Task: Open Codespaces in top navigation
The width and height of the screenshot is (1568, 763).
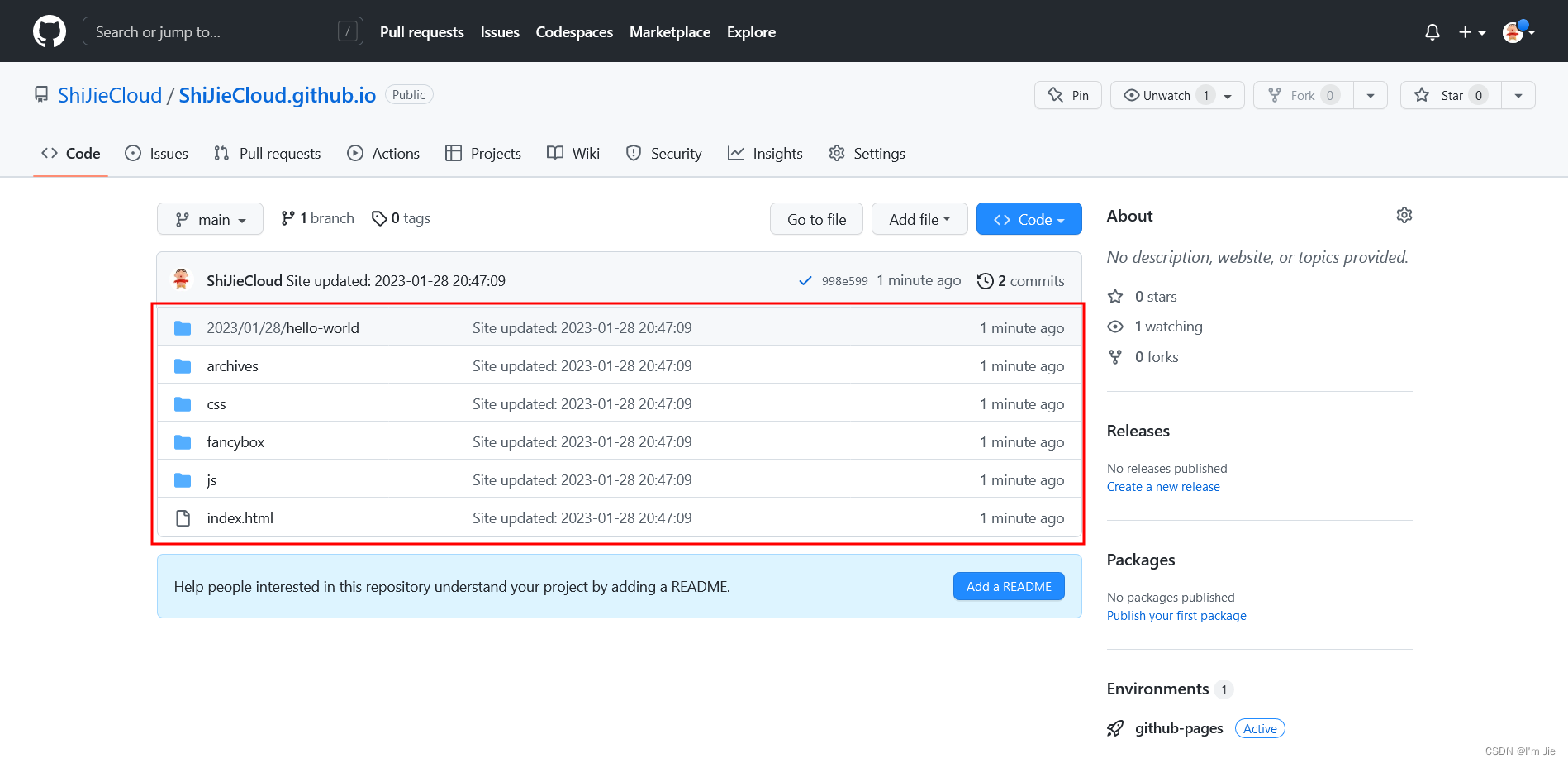Action: pyautogui.click(x=574, y=32)
